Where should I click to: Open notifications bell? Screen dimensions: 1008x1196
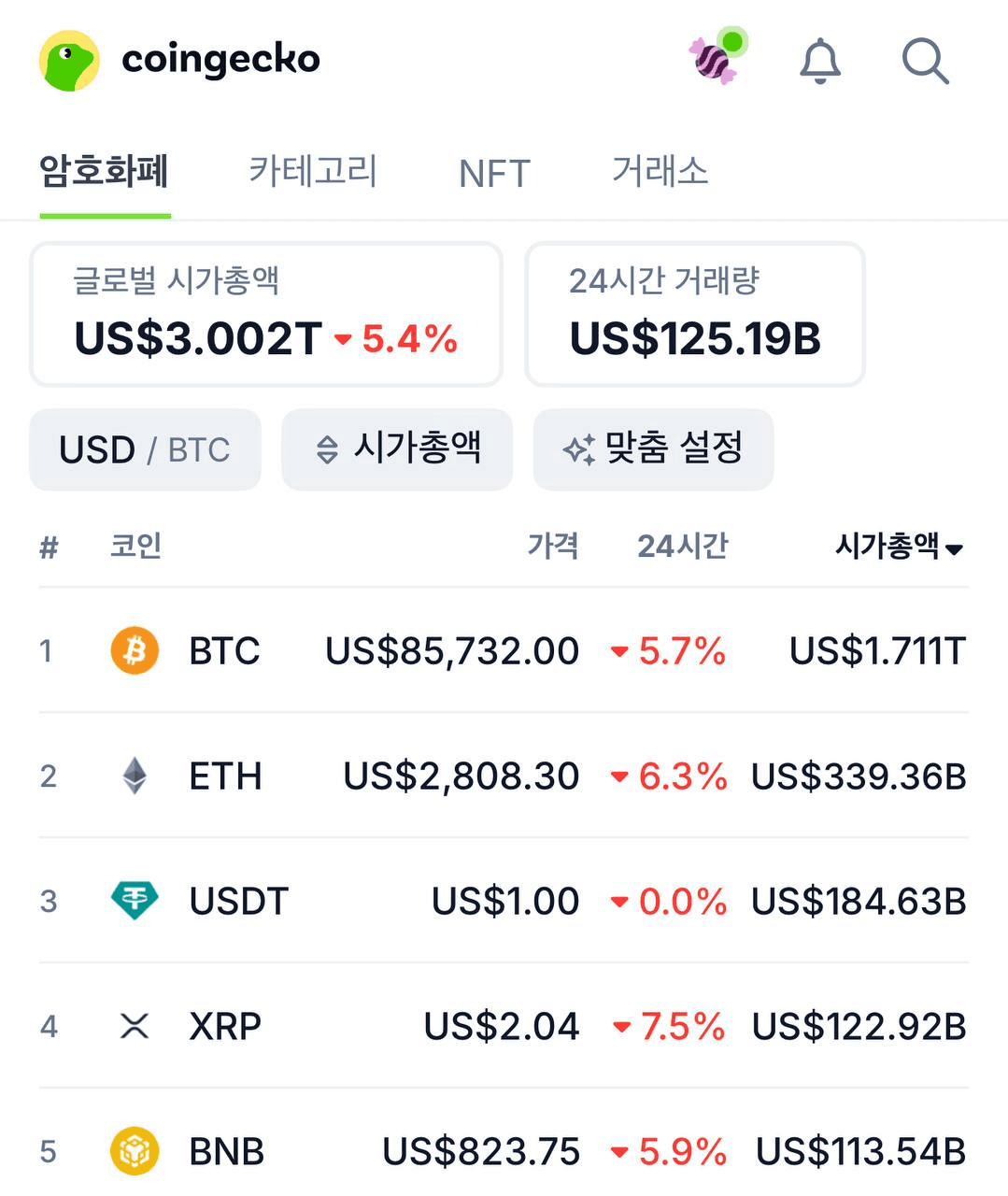pos(820,62)
